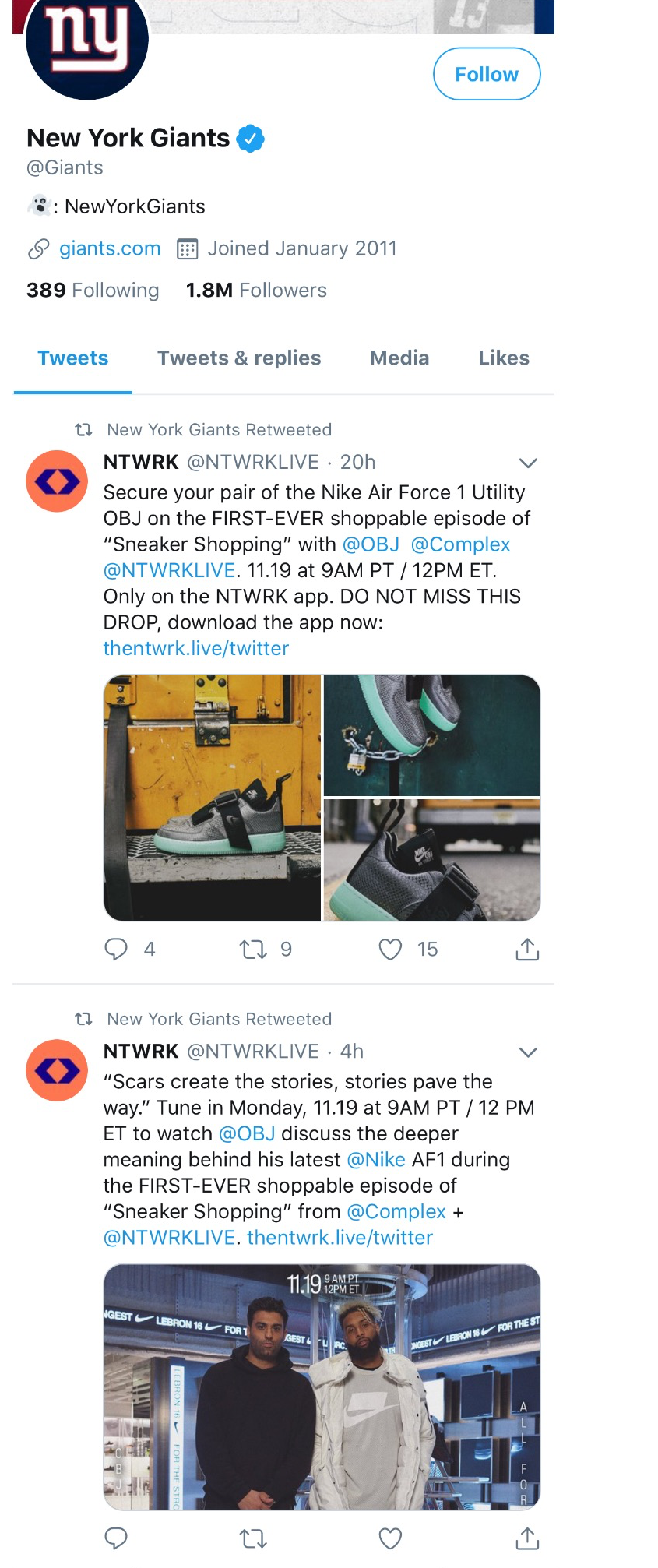Share the "Scars create the stories" tweet

coord(527,1538)
